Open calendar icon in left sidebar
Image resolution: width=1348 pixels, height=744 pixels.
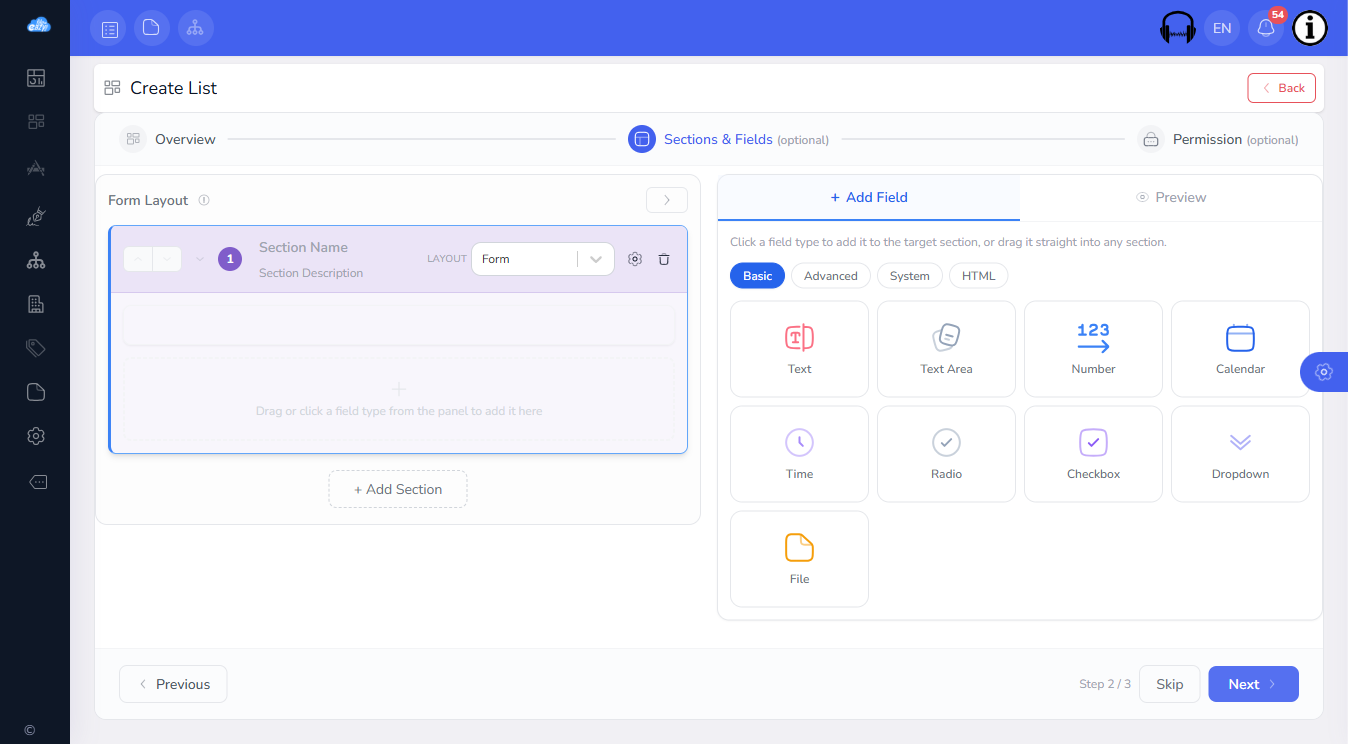coord(36,78)
